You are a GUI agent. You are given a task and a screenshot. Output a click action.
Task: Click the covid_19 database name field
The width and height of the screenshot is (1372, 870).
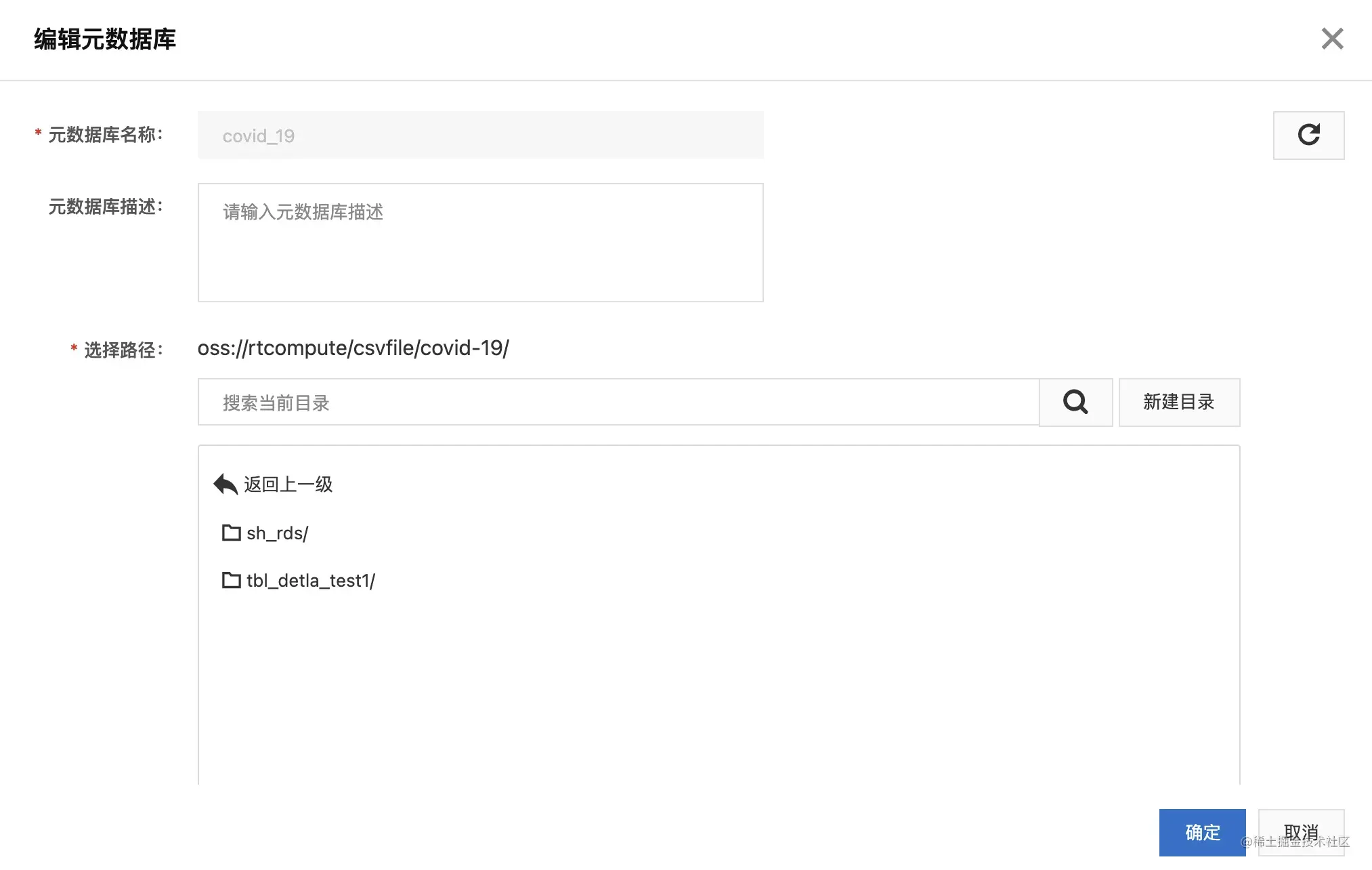coord(480,136)
